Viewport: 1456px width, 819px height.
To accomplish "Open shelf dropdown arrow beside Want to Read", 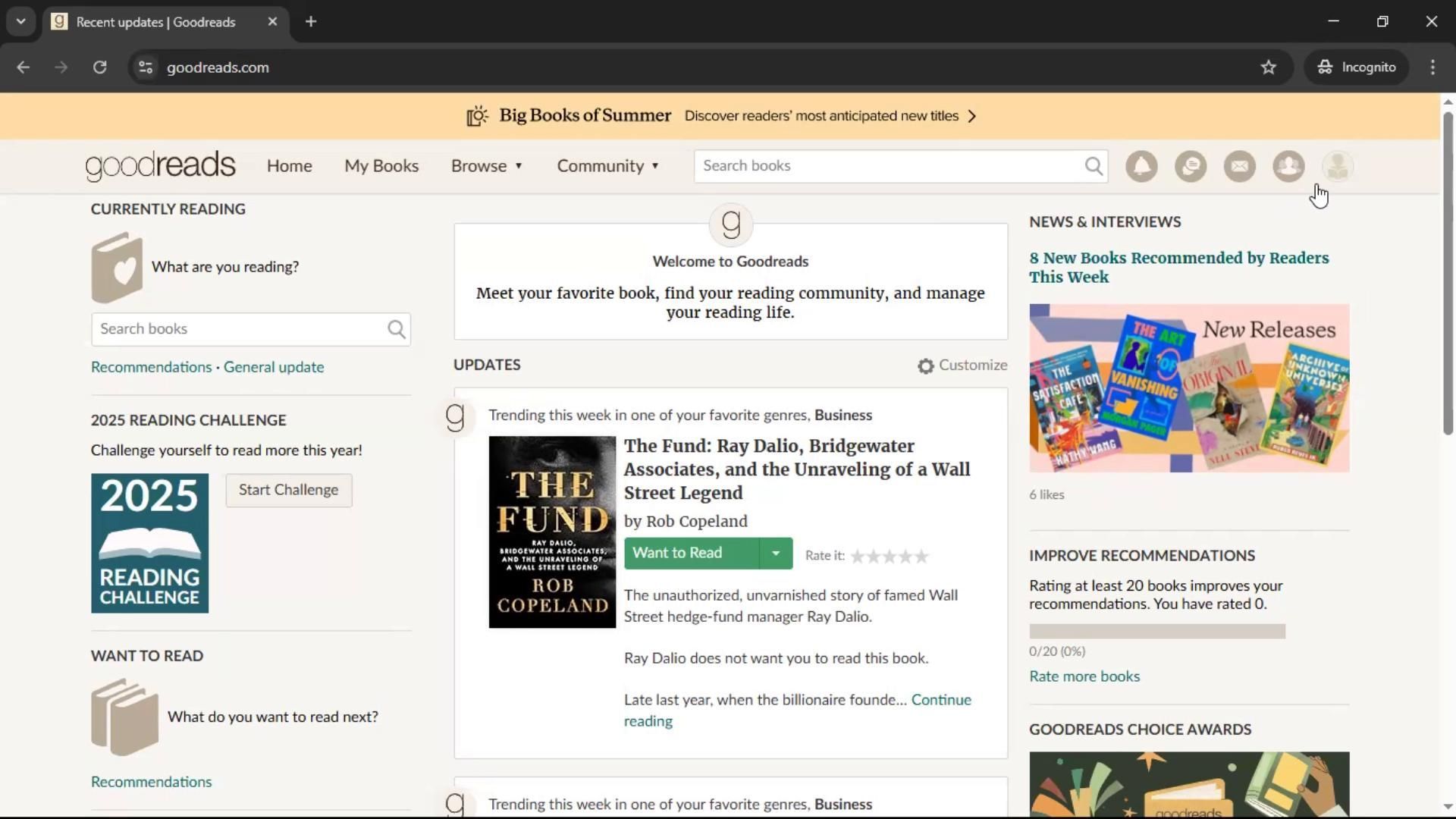I will 776,554.
